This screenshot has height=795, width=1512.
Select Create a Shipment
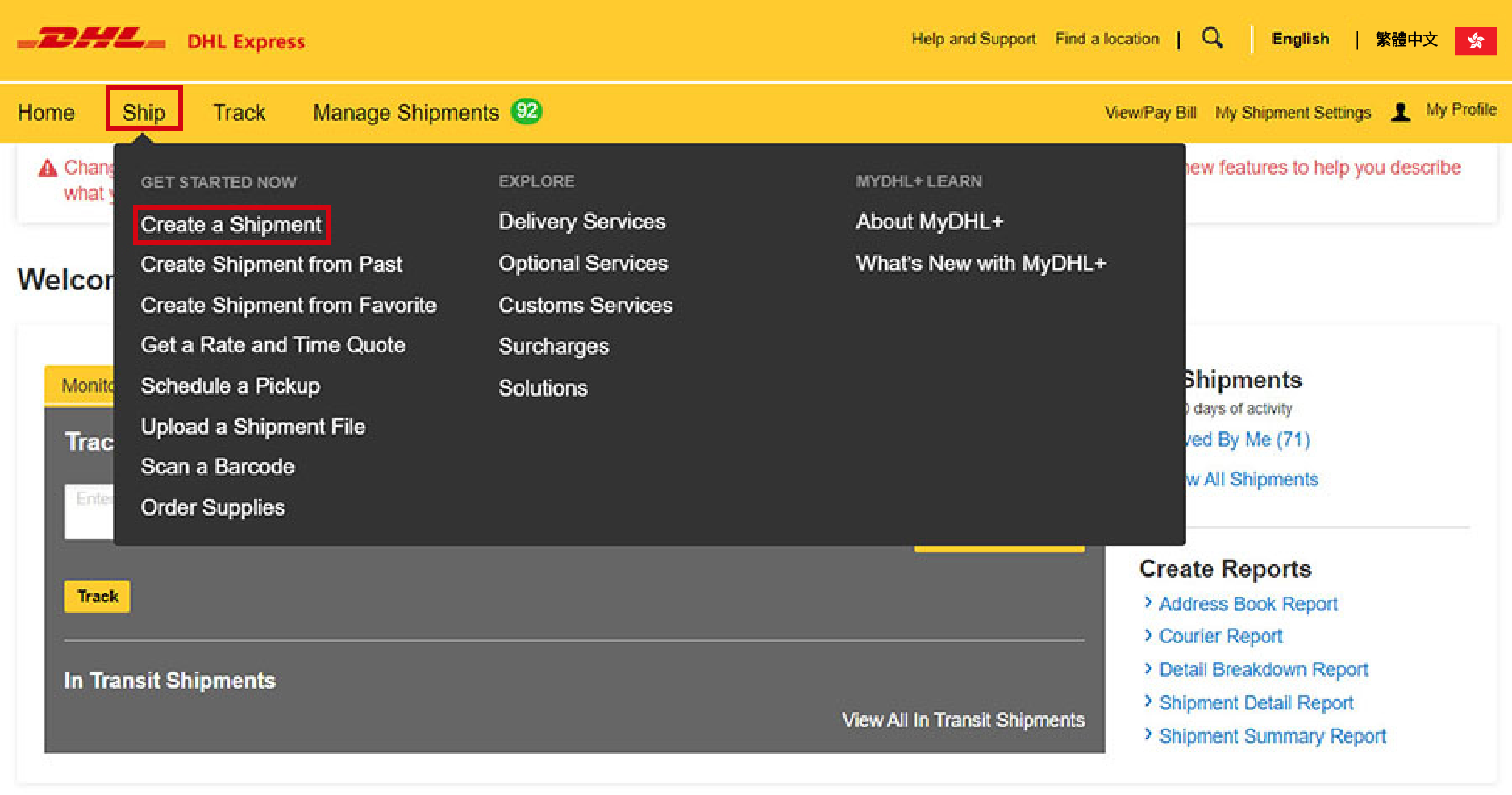(x=231, y=224)
